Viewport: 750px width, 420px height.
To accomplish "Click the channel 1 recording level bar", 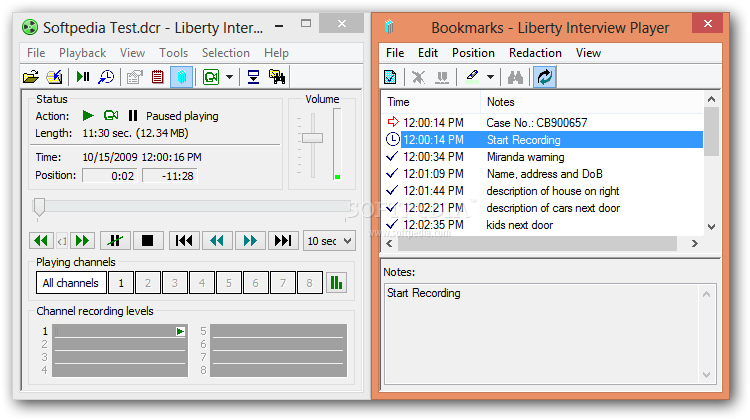I will click(120, 331).
